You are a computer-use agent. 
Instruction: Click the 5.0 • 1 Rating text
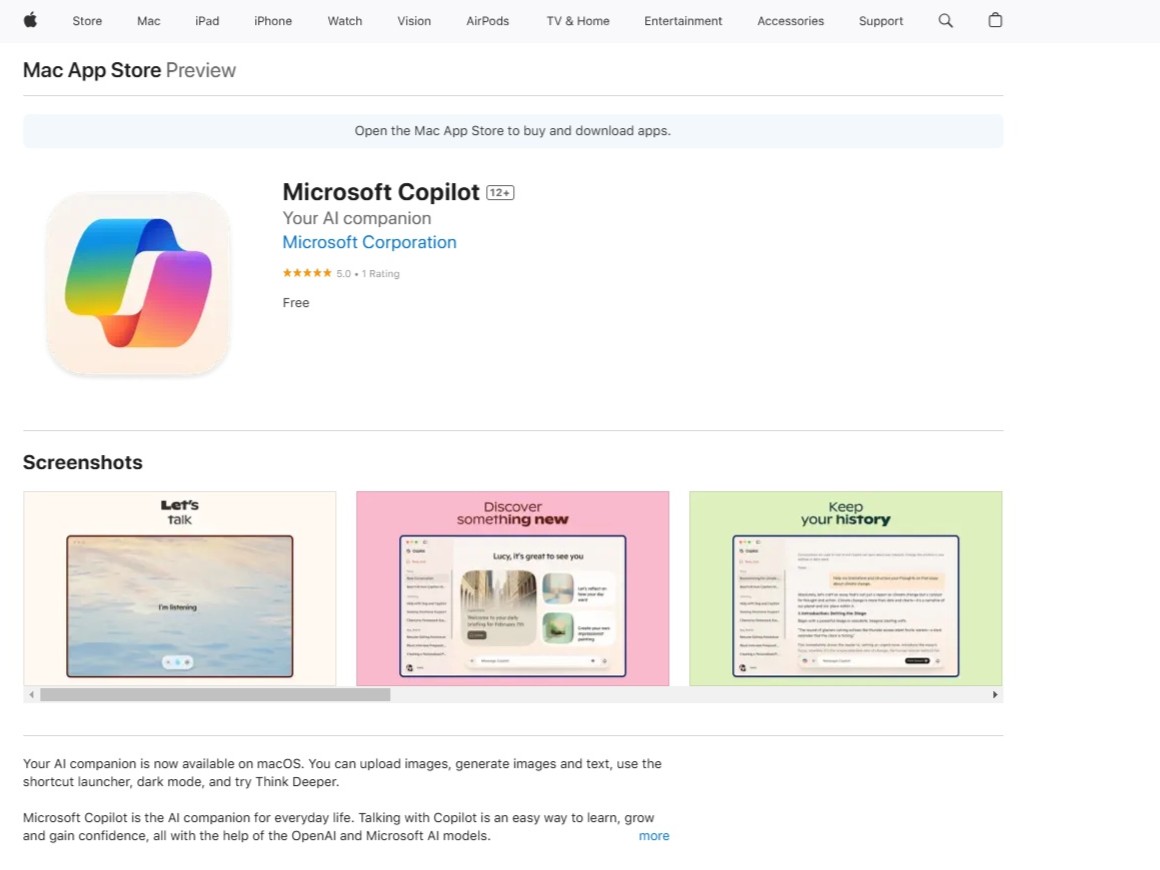coord(368,274)
